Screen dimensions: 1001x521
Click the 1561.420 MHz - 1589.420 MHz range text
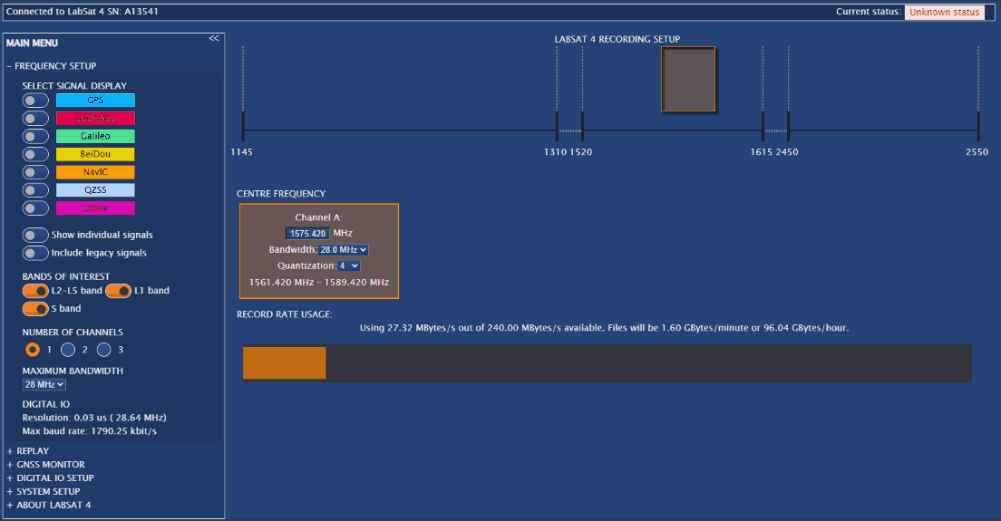click(x=319, y=282)
